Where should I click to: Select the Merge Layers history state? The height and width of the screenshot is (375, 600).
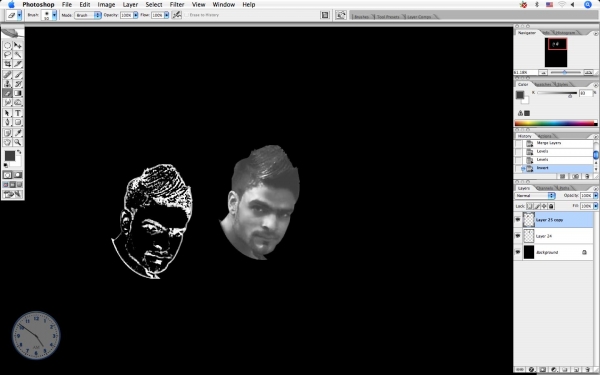[x=548, y=143]
